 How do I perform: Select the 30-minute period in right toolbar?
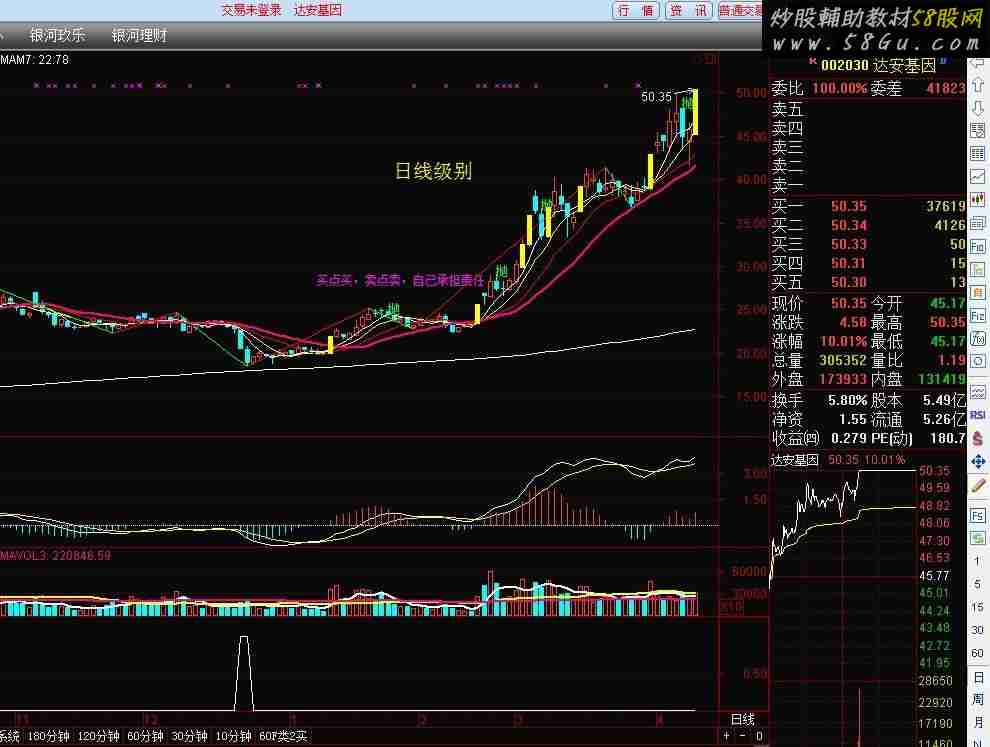[977, 630]
